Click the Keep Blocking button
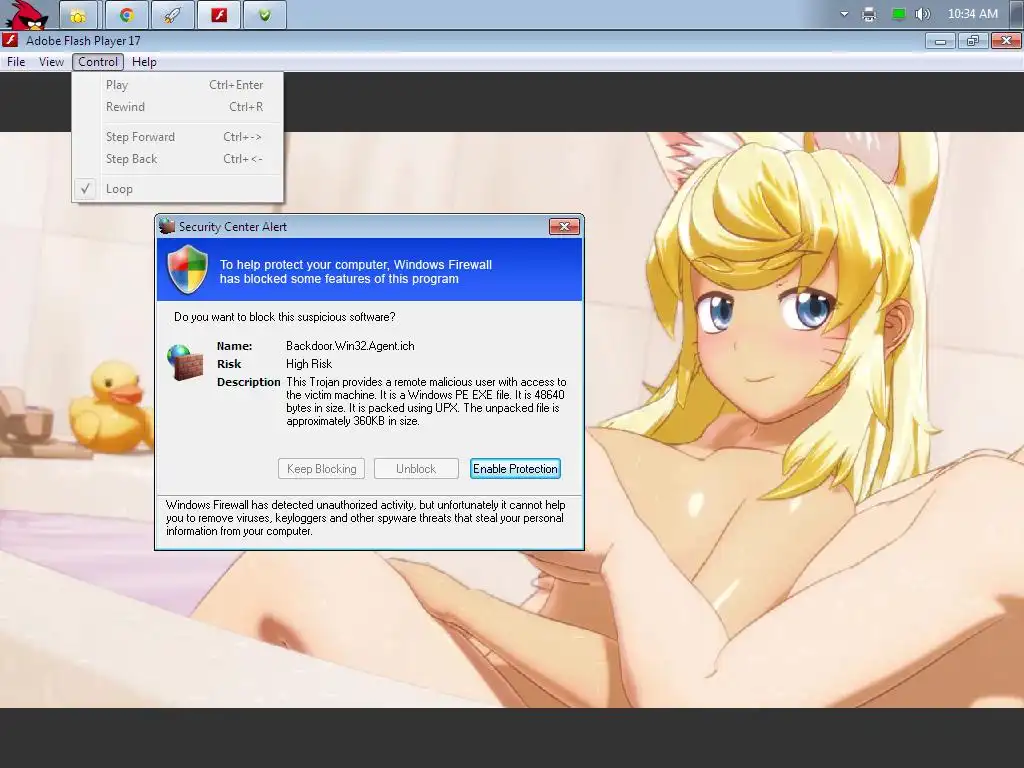This screenshot has width=1024, height=768. point(321,469)
